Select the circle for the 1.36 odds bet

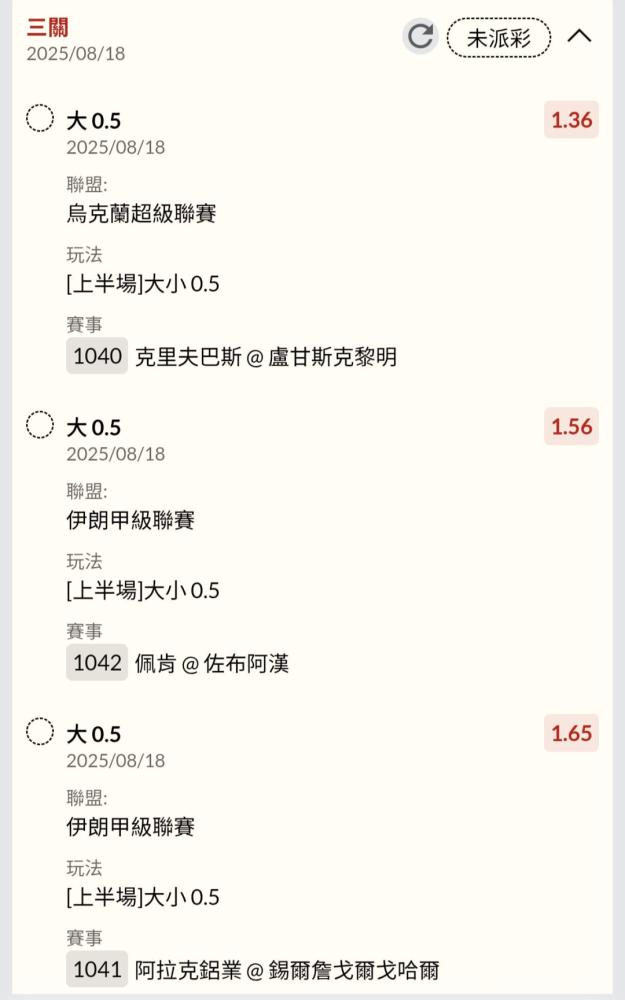point(40,119)
